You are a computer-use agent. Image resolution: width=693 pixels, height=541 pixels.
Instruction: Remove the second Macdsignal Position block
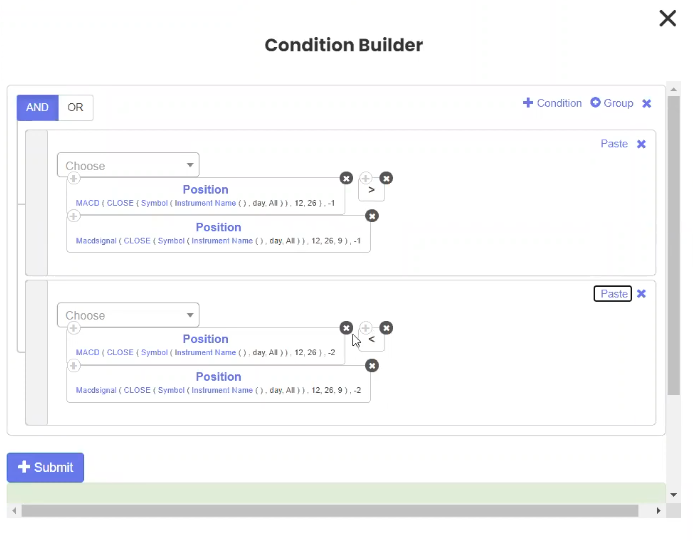pyautogui.click(x=372, y=366)
